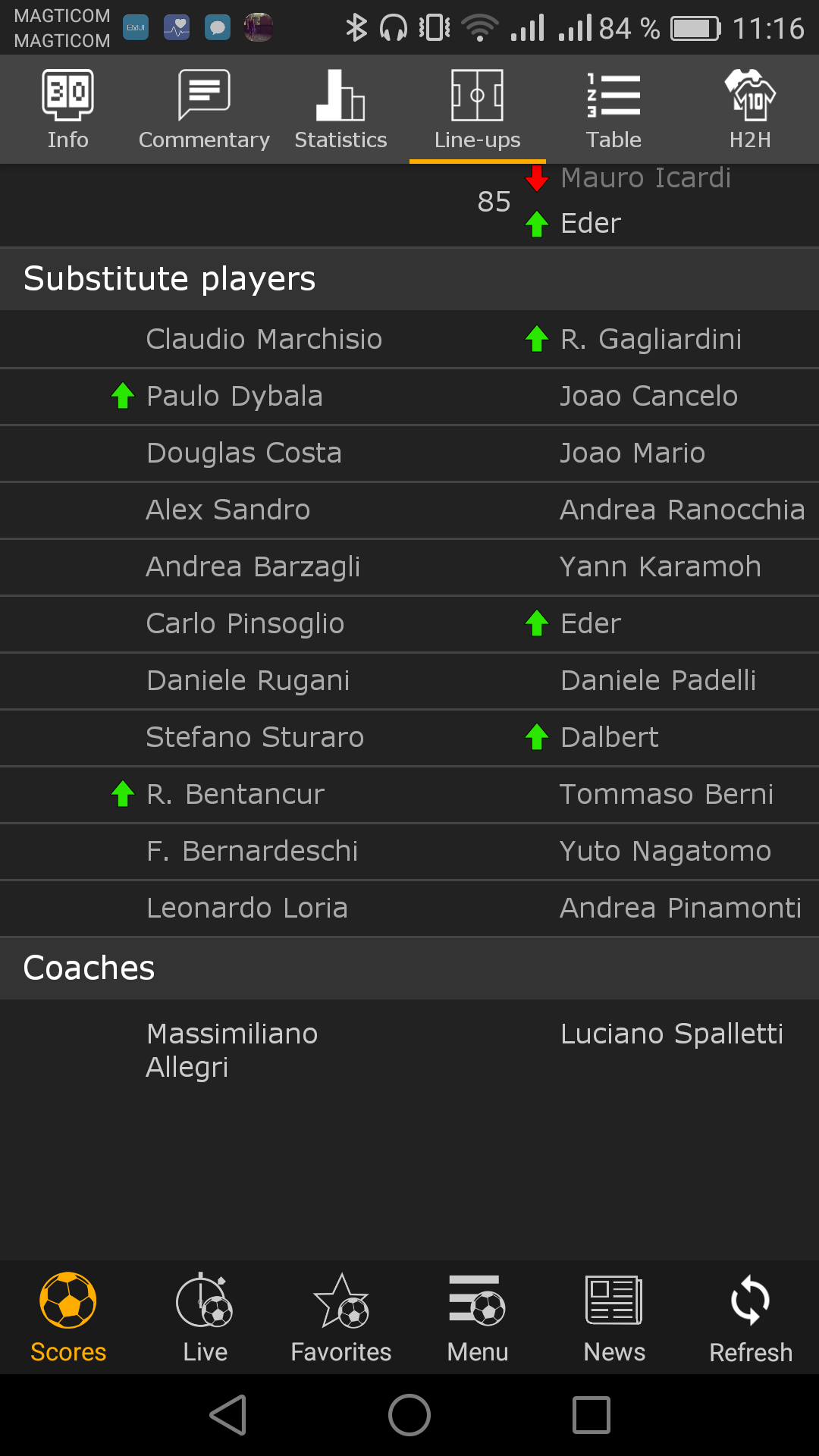
Task: Tap the Scores football icon
Action: coord(68,1318)
